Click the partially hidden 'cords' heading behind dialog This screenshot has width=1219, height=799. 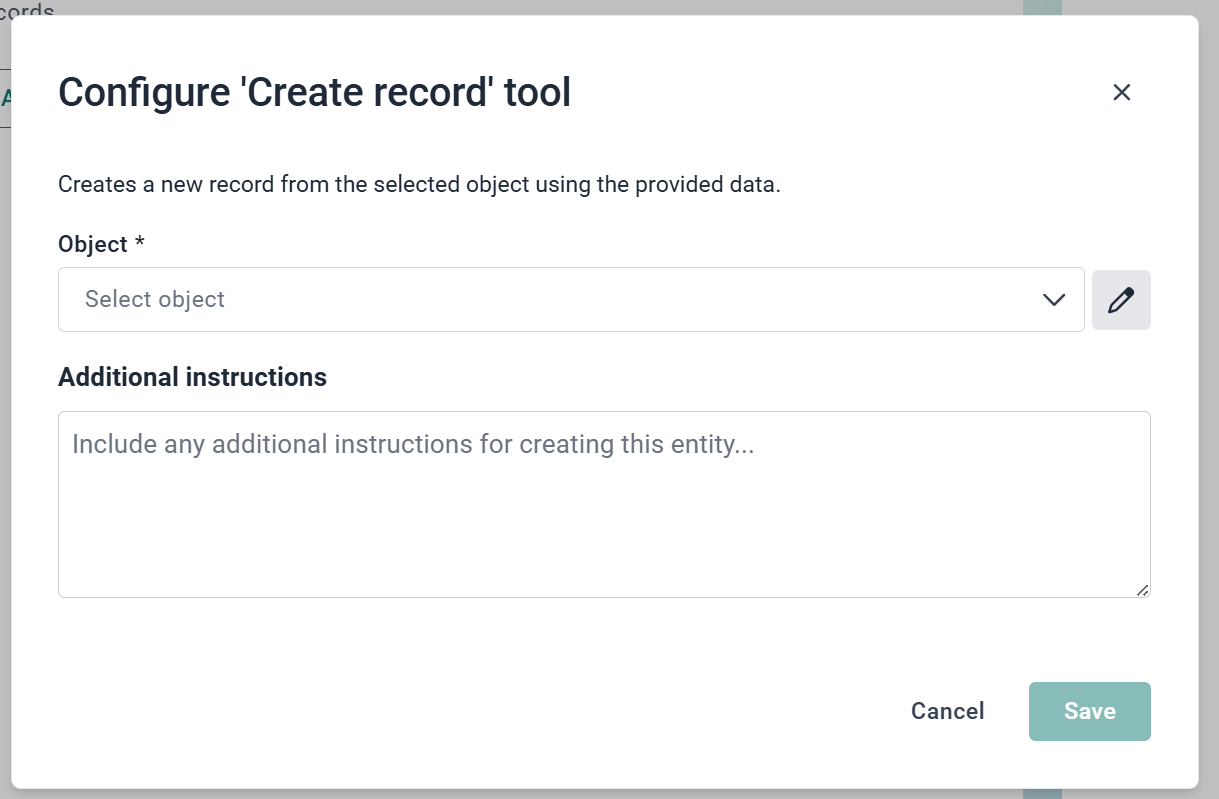[x=27, y=8]
